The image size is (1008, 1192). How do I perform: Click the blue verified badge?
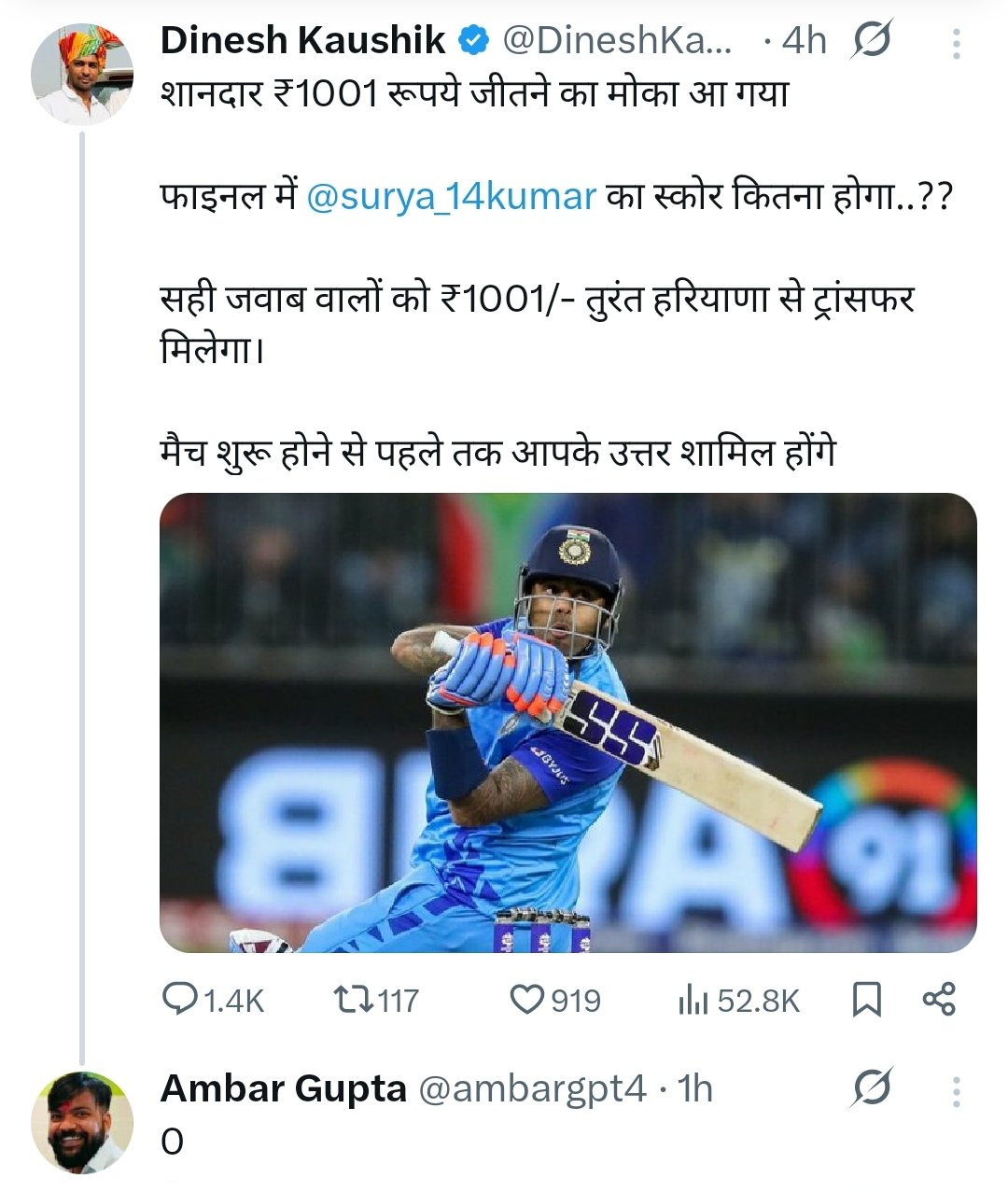[x=475, y=41]
